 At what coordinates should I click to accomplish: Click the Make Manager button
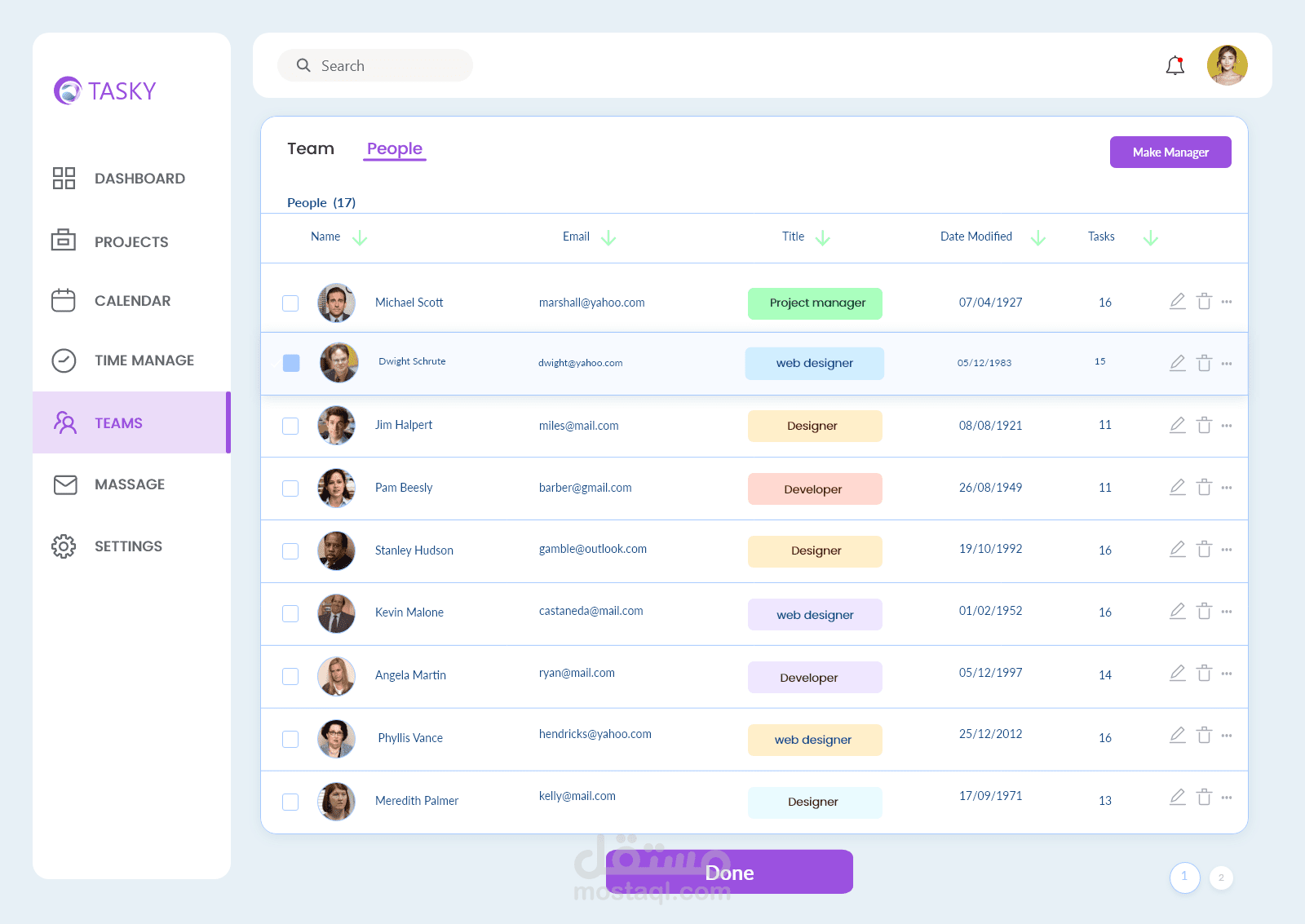coord(1170,152)
